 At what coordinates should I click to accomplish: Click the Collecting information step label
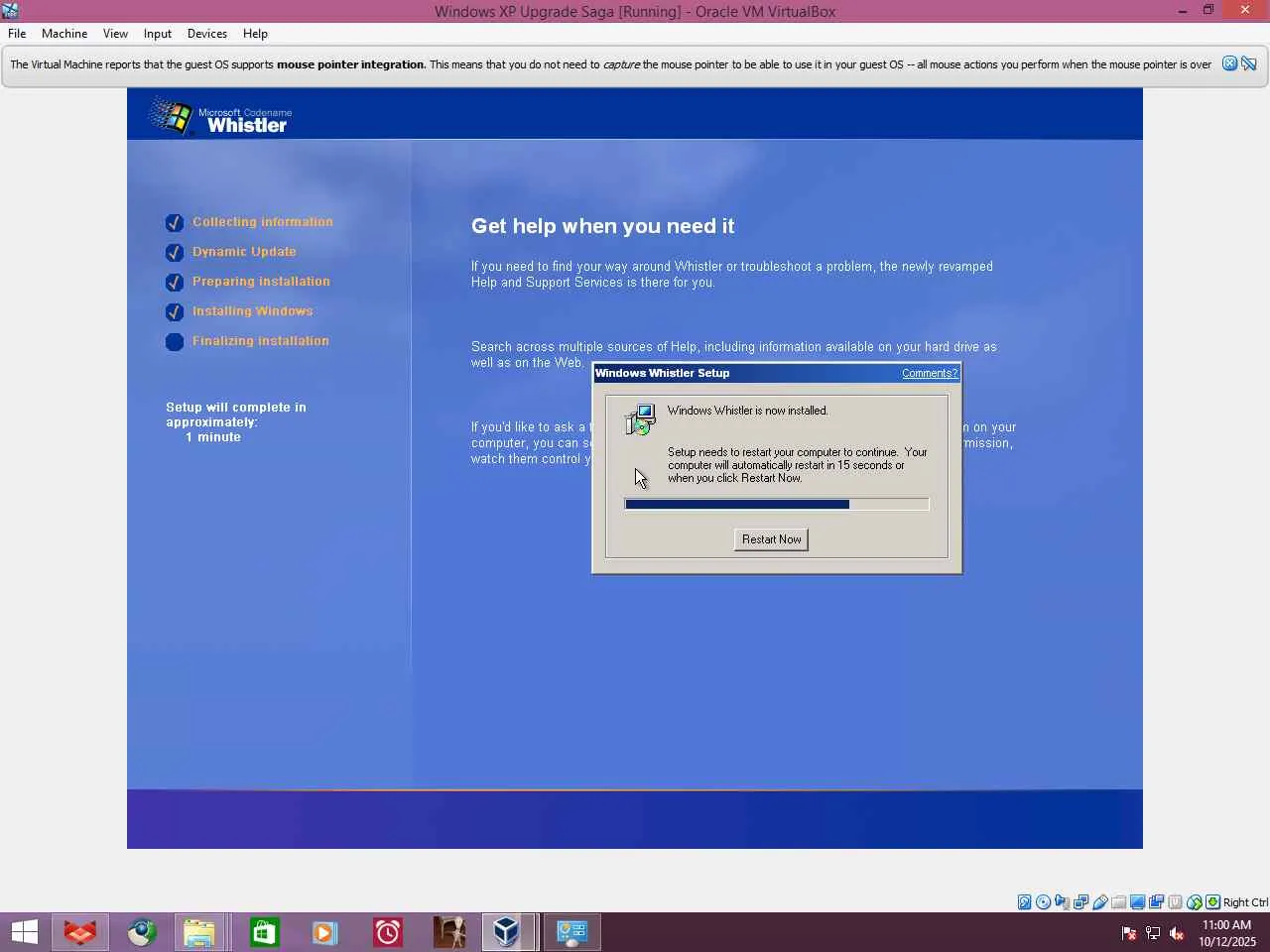point(263,222)
